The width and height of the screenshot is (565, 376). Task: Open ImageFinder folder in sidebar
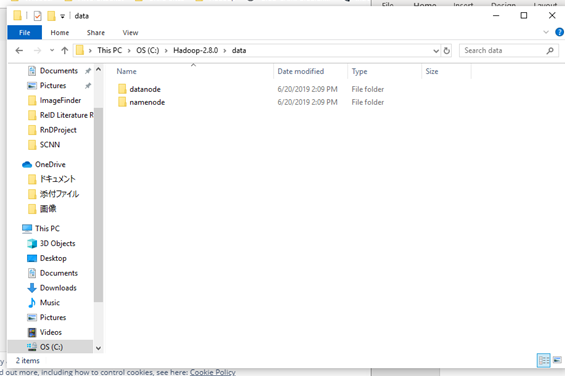[x=60, y=100]
